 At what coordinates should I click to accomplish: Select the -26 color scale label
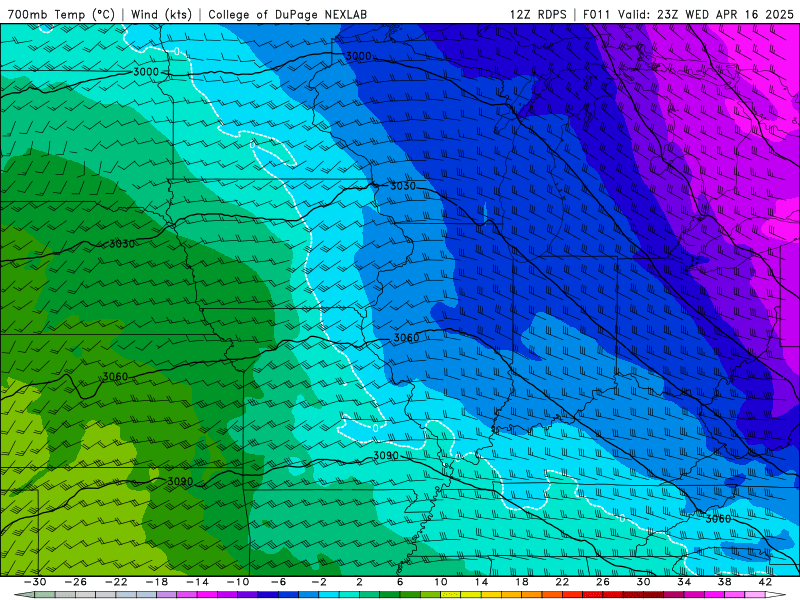76,582
